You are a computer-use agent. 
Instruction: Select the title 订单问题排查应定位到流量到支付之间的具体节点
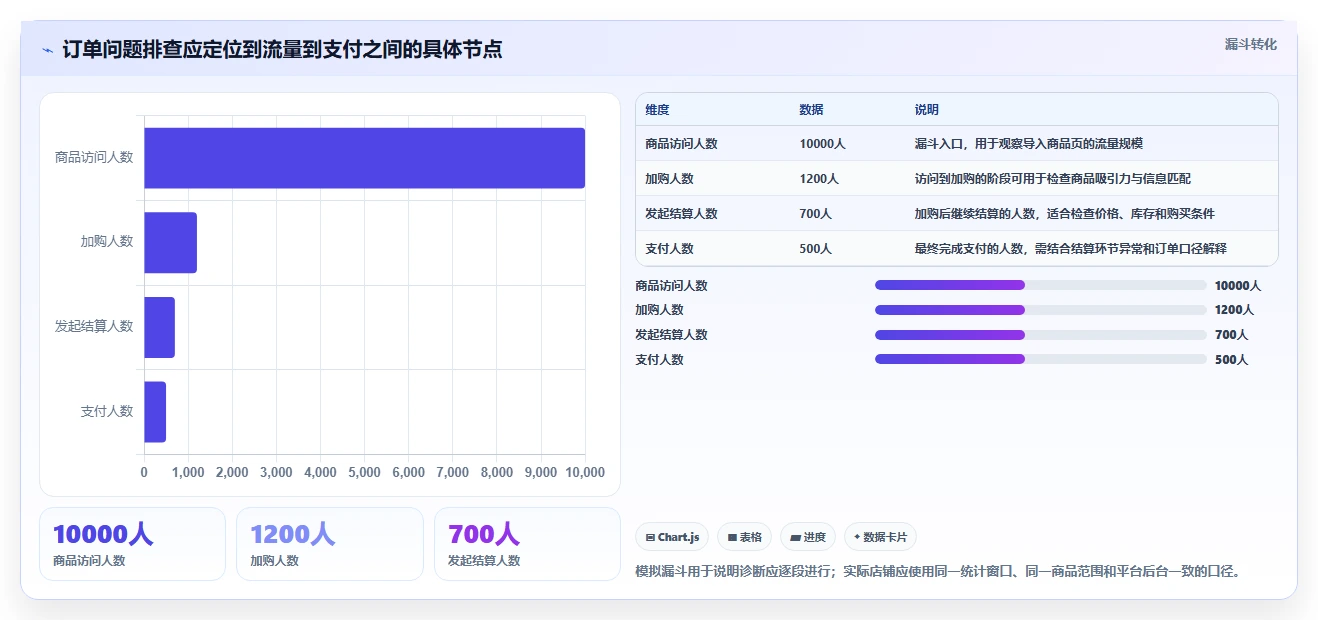point(282,49)
